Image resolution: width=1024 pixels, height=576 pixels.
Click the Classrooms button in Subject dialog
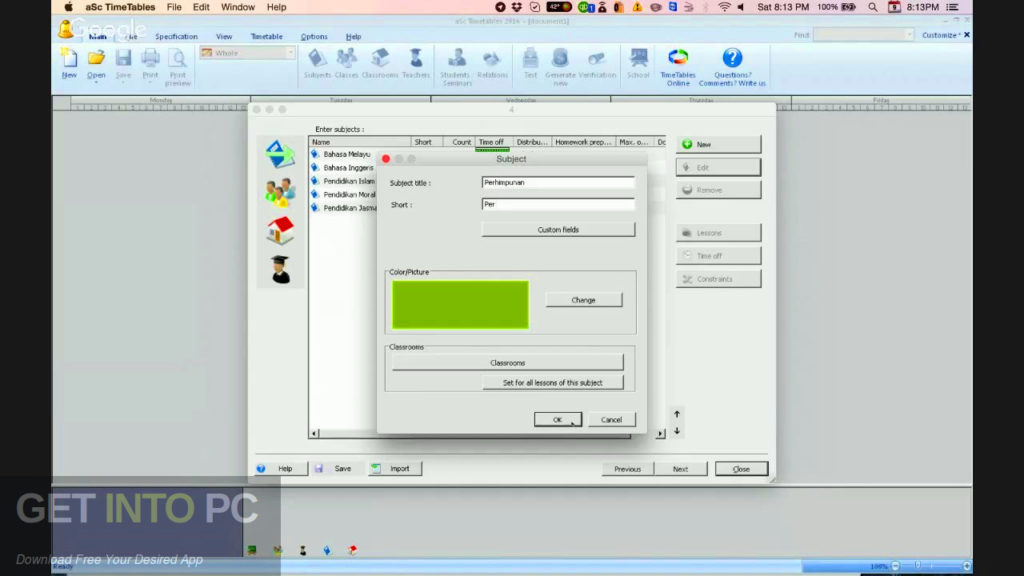pyautogui.click(x=507, y=362)
